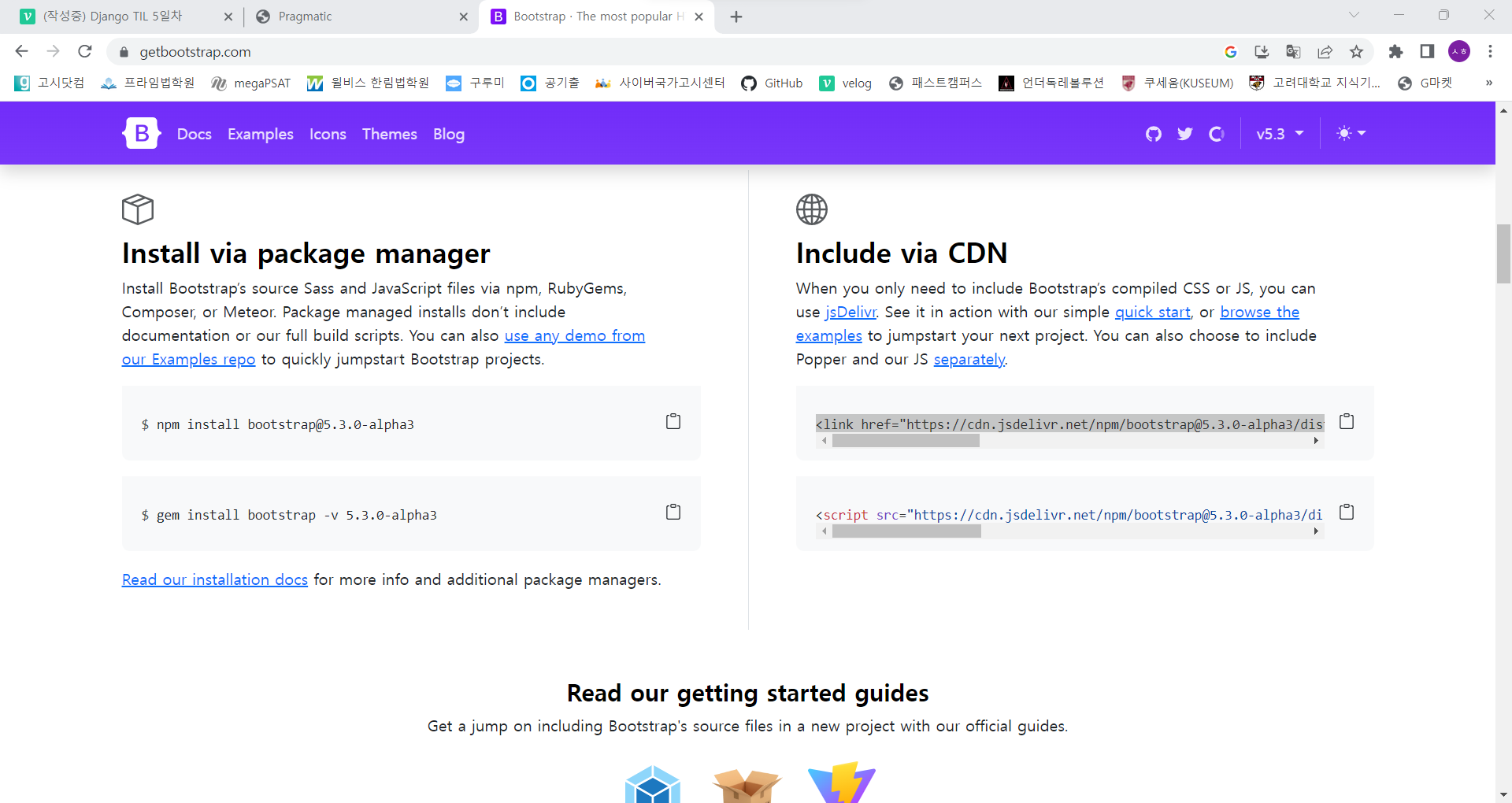Open the v5.3 version dropdown
Viewport: 1512px width, 803px height.
click(x=1280, y=134)
